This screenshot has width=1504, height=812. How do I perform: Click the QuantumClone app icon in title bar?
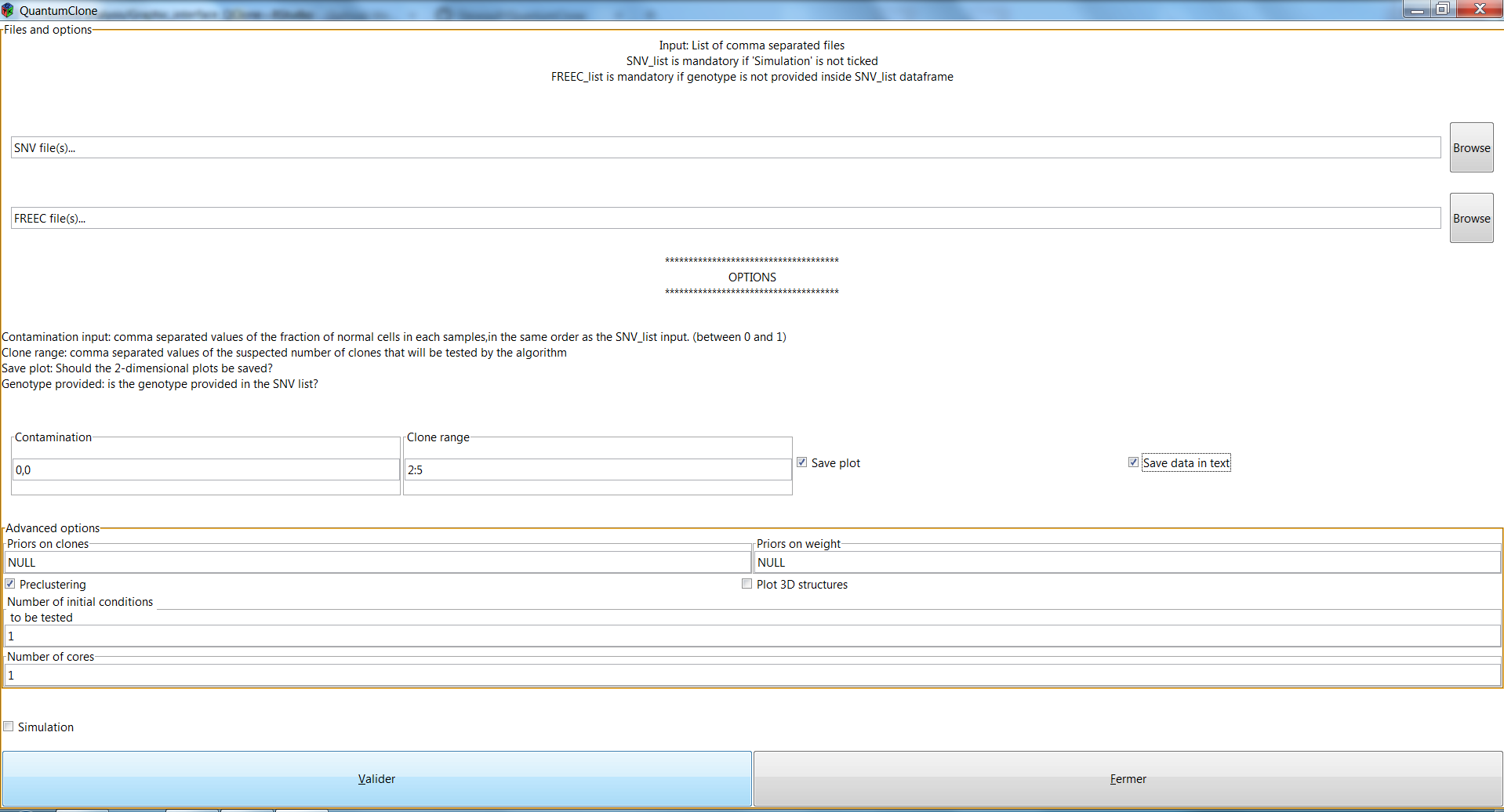[8, 10]
